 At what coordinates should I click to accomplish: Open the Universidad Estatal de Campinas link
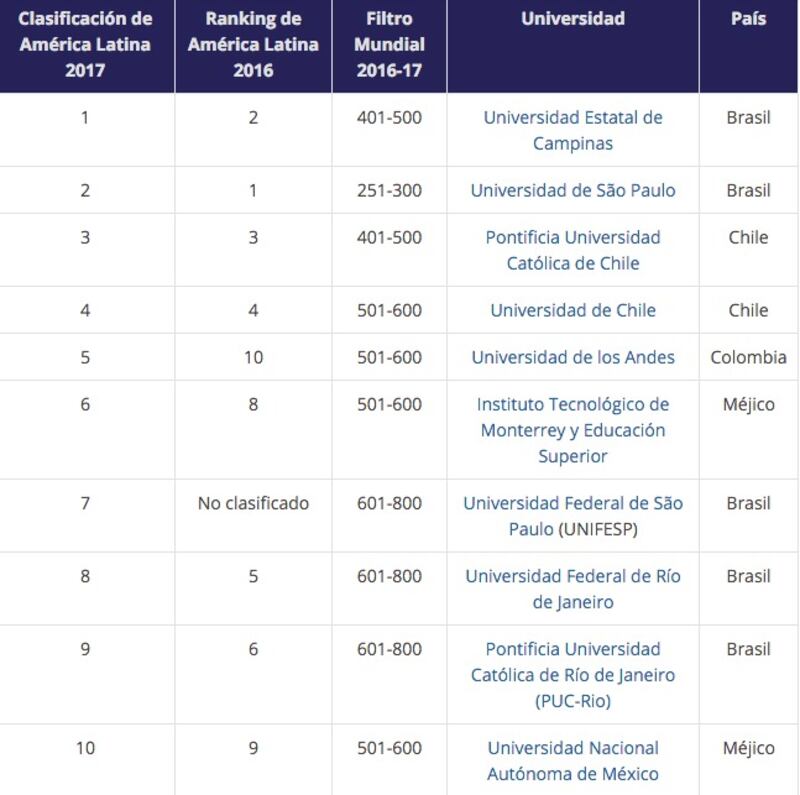pos(572,130)
